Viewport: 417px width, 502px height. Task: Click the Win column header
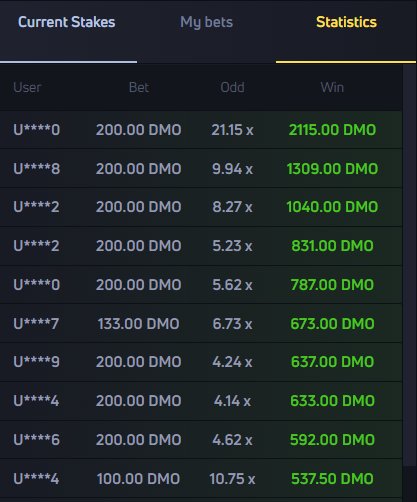(x=332, y=87)
